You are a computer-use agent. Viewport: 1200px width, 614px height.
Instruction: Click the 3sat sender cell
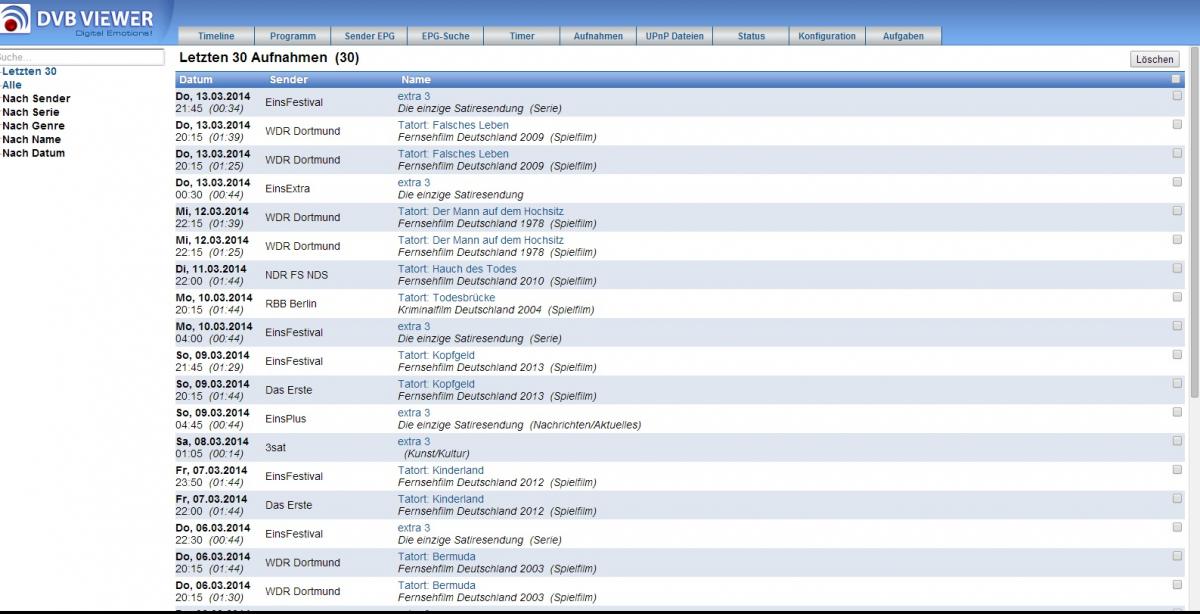point(275,448)
